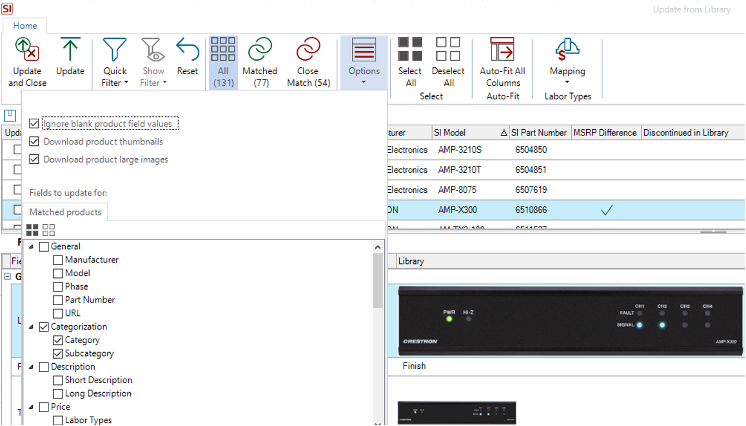Open the Options button menu
The height and width of the screenshot is (426, 746).
point(363,62)
